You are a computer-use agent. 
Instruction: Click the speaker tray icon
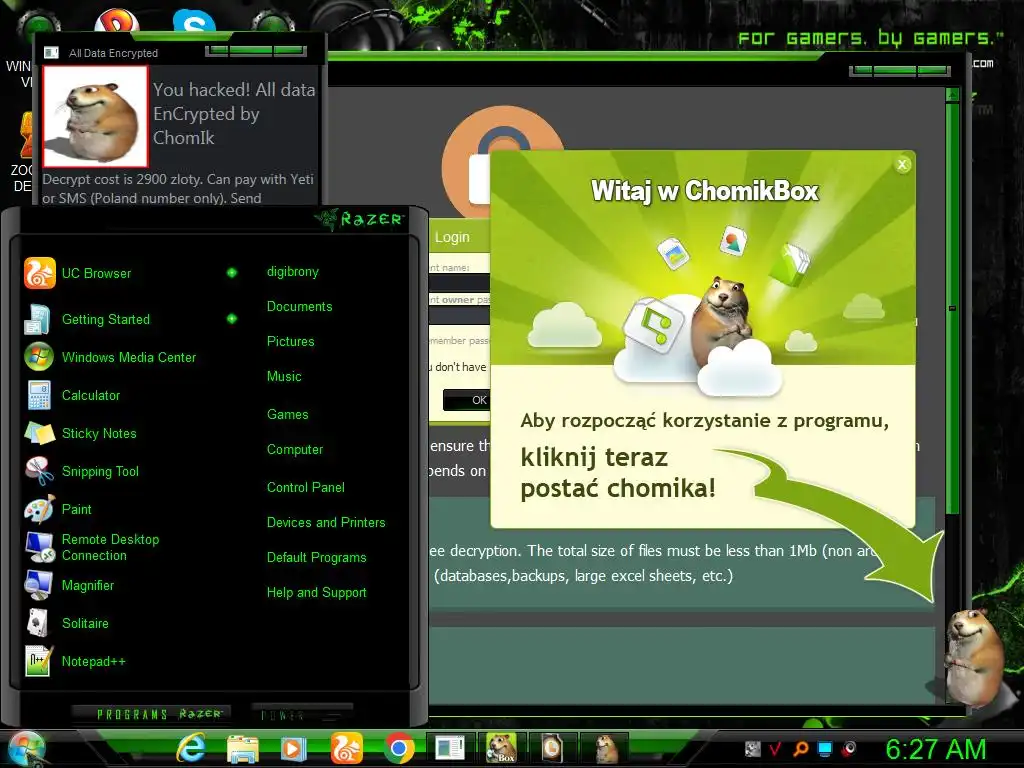tap(850, 749)
